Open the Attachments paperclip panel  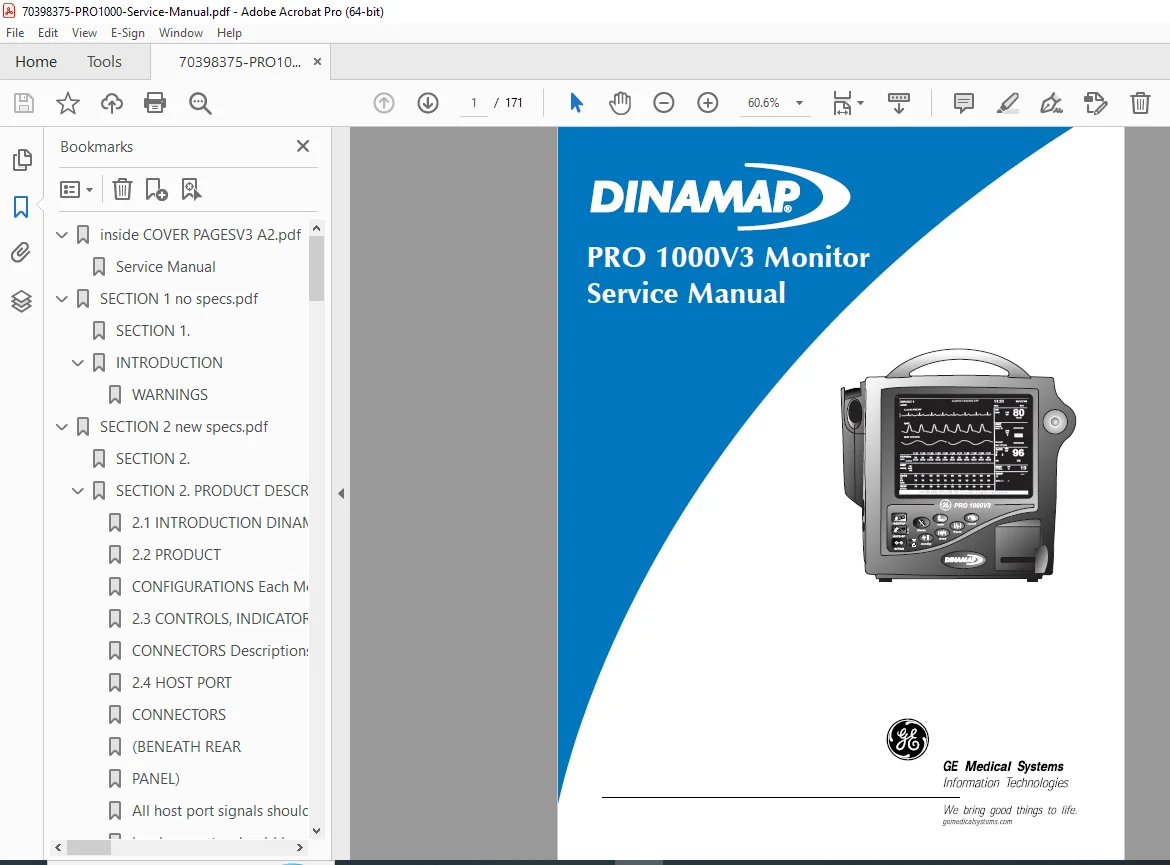pos(21,253)
